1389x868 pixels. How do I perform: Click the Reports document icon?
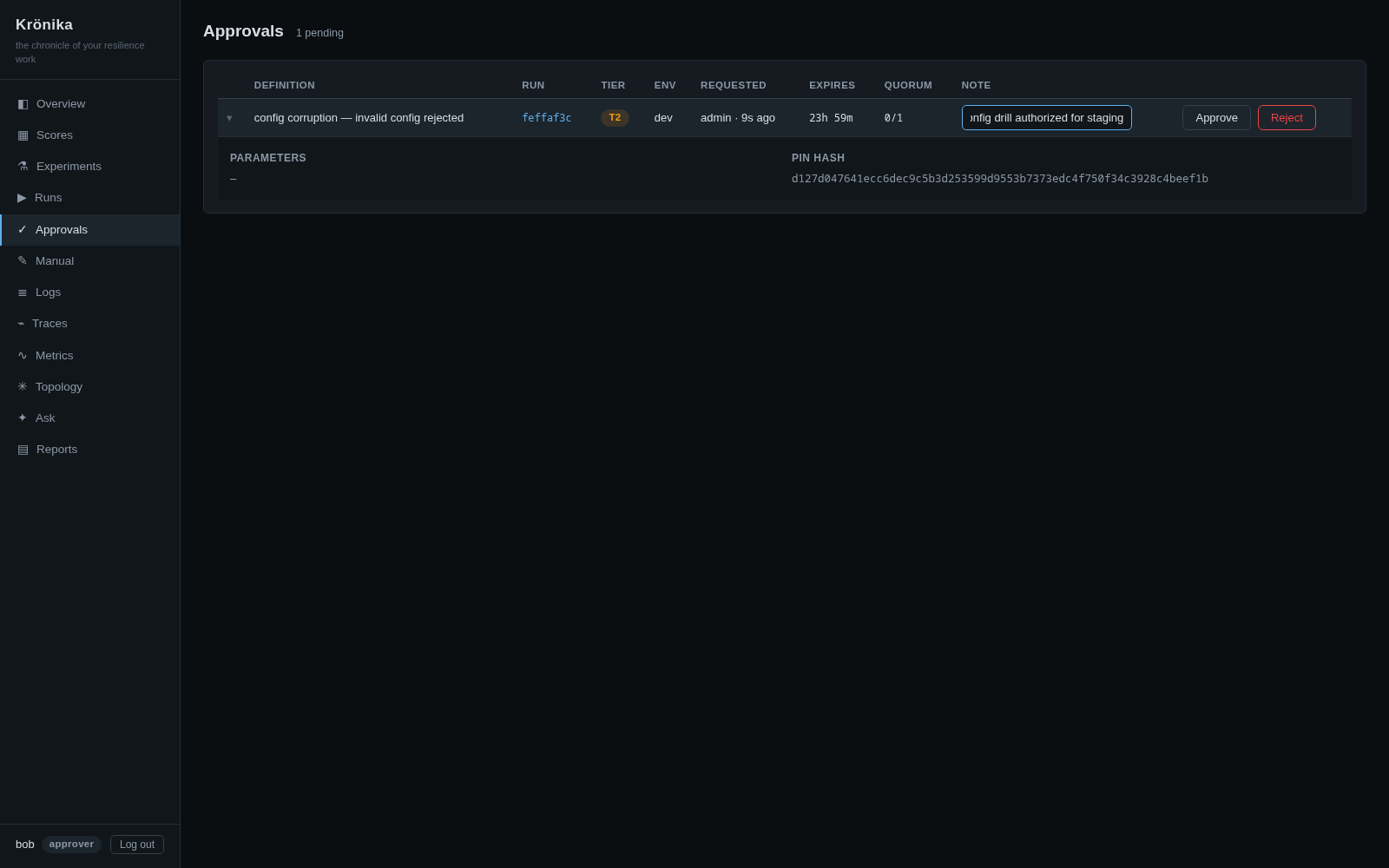23,450
